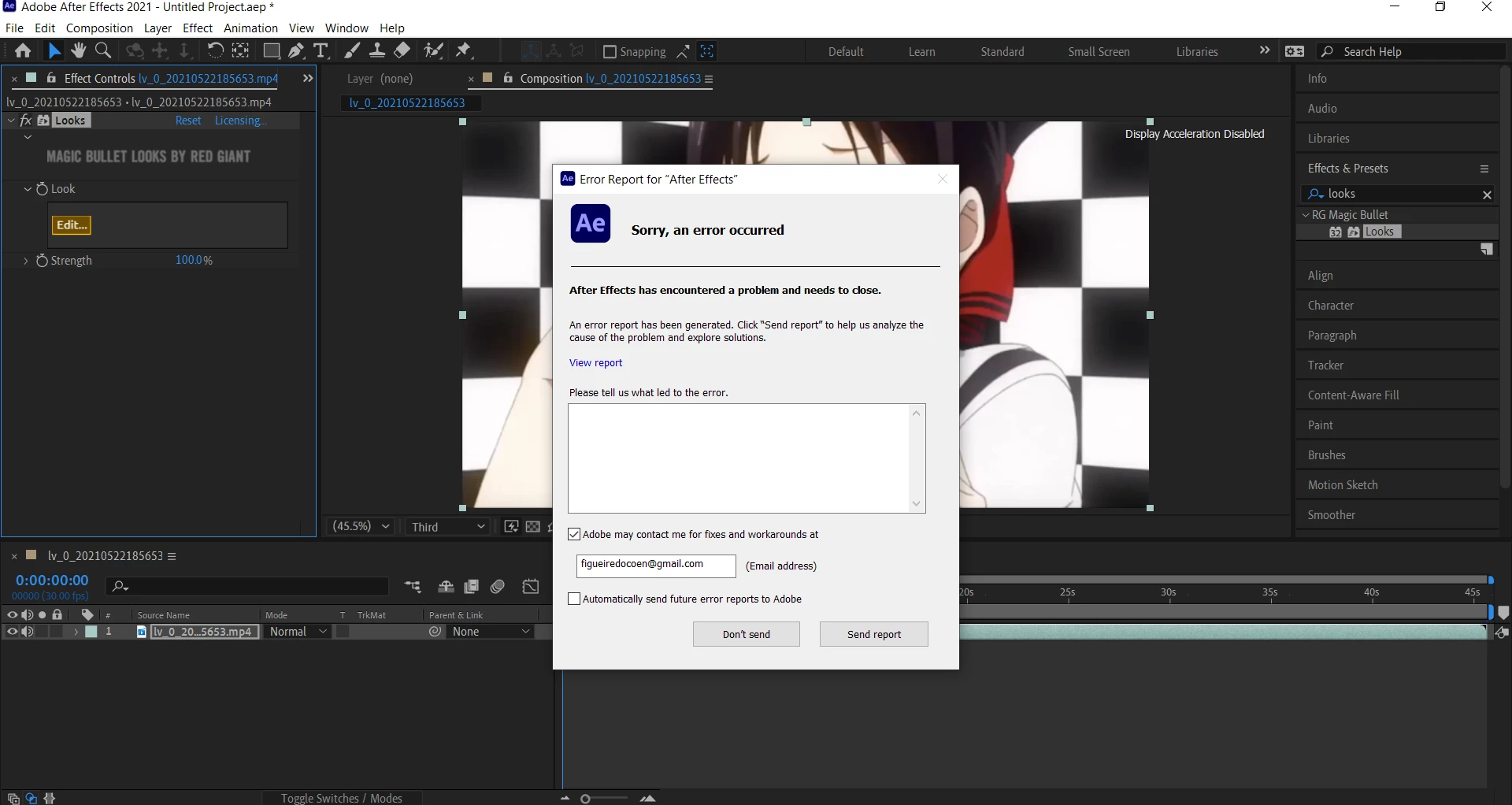
Task: Click the workspace overflow double-arrow icon
Action: pos(1265,50)
